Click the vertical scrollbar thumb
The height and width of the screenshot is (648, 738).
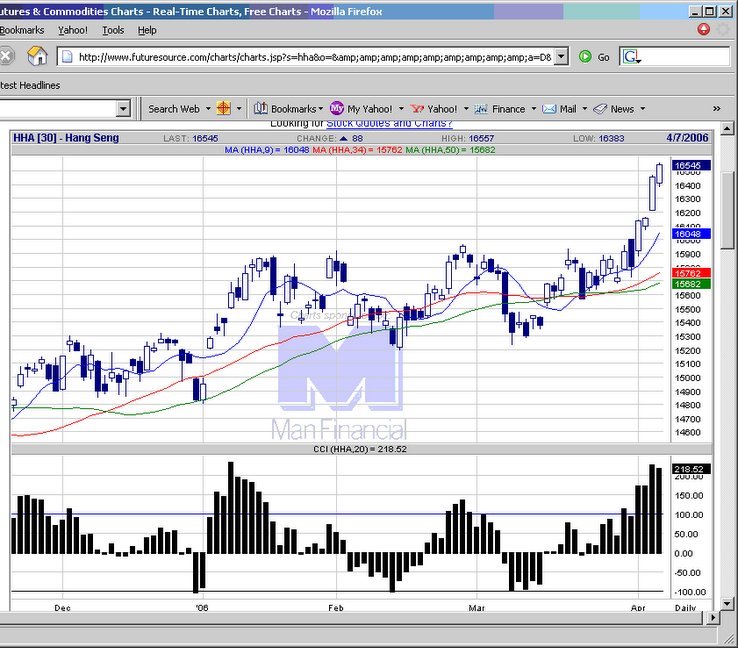click(728, 210)
